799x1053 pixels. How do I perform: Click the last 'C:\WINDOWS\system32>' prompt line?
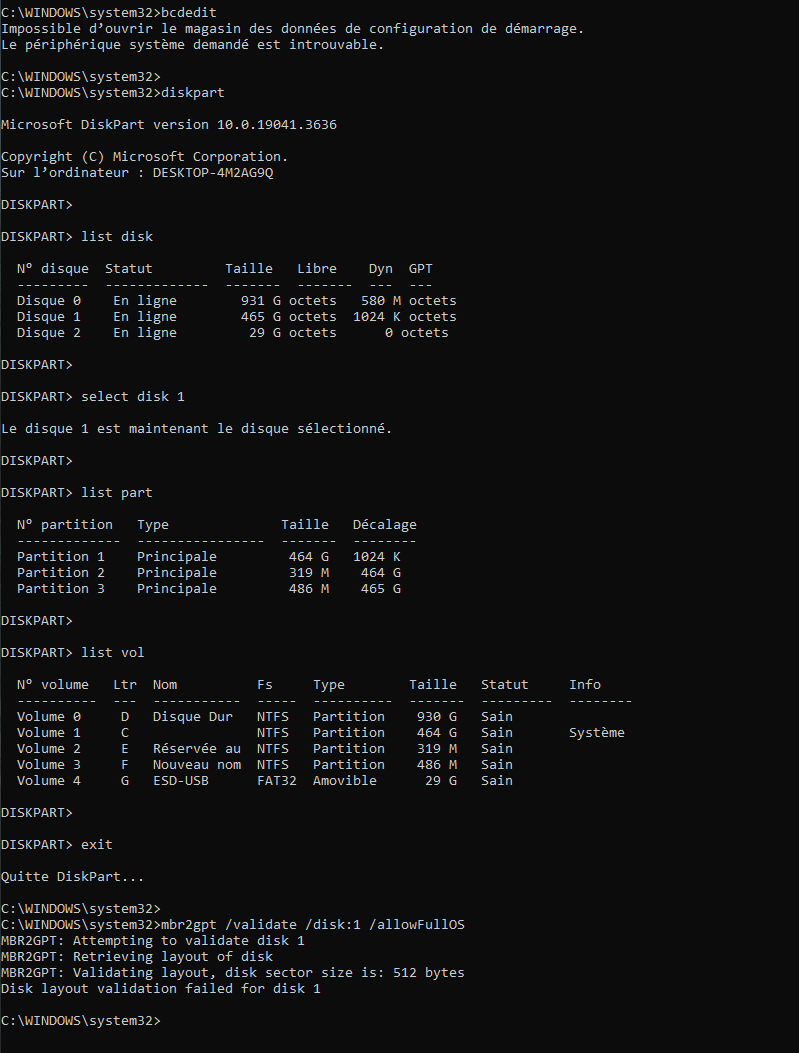tap(81, 1021)
